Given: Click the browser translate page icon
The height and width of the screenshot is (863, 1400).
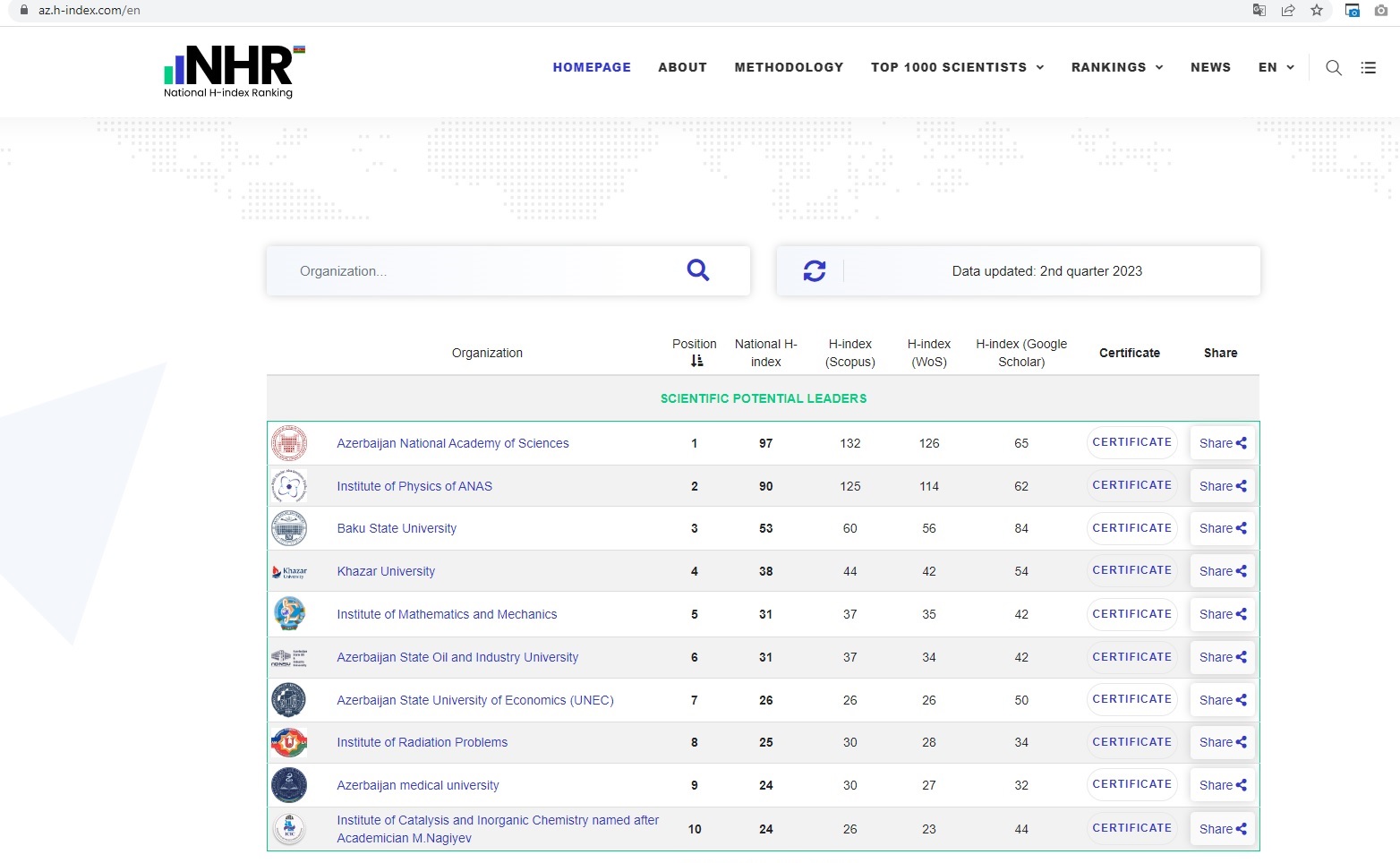Looking at the screenshot, I should pyautogui.click(x=1259, y=11).
